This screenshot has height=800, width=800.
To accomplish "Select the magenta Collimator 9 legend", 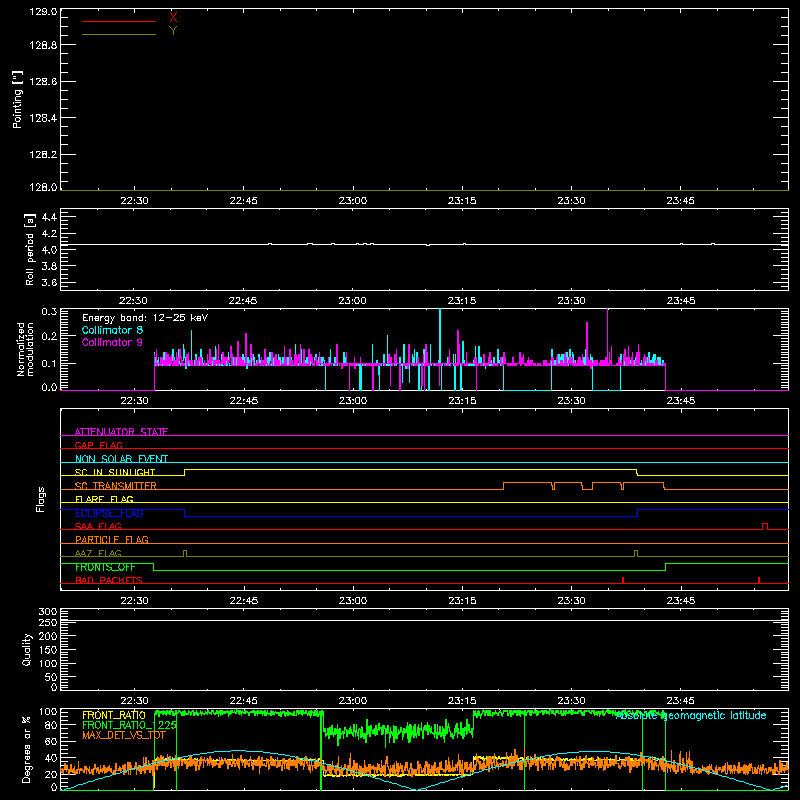I will pos(112,342).
